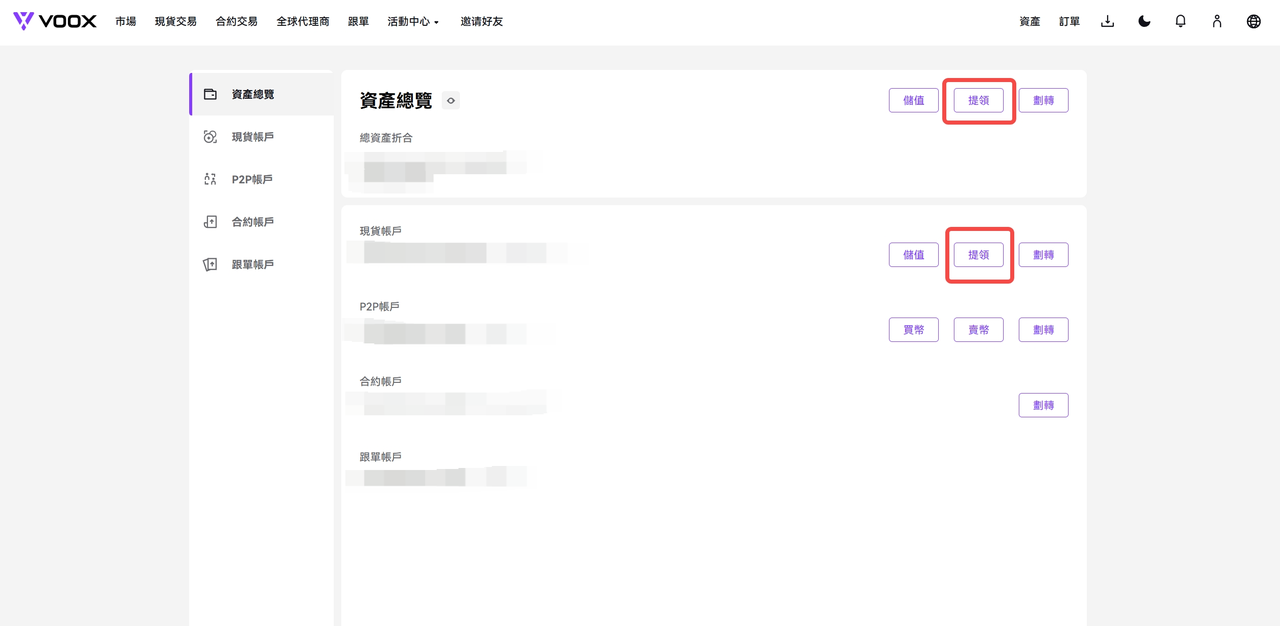This screenshot has width=1280, height=626.
Task: Switch to 現貨帳戶 in the sidebar
Action: 261,137
